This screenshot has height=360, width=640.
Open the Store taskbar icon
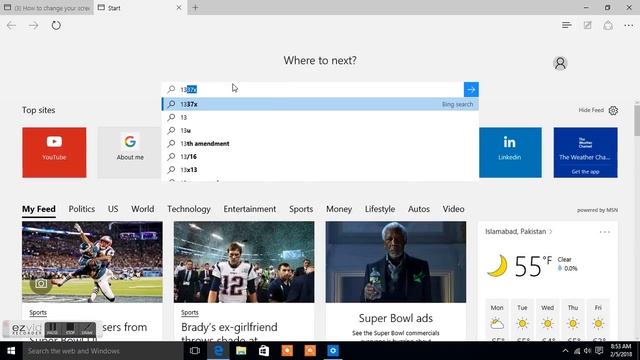point(264,351)
